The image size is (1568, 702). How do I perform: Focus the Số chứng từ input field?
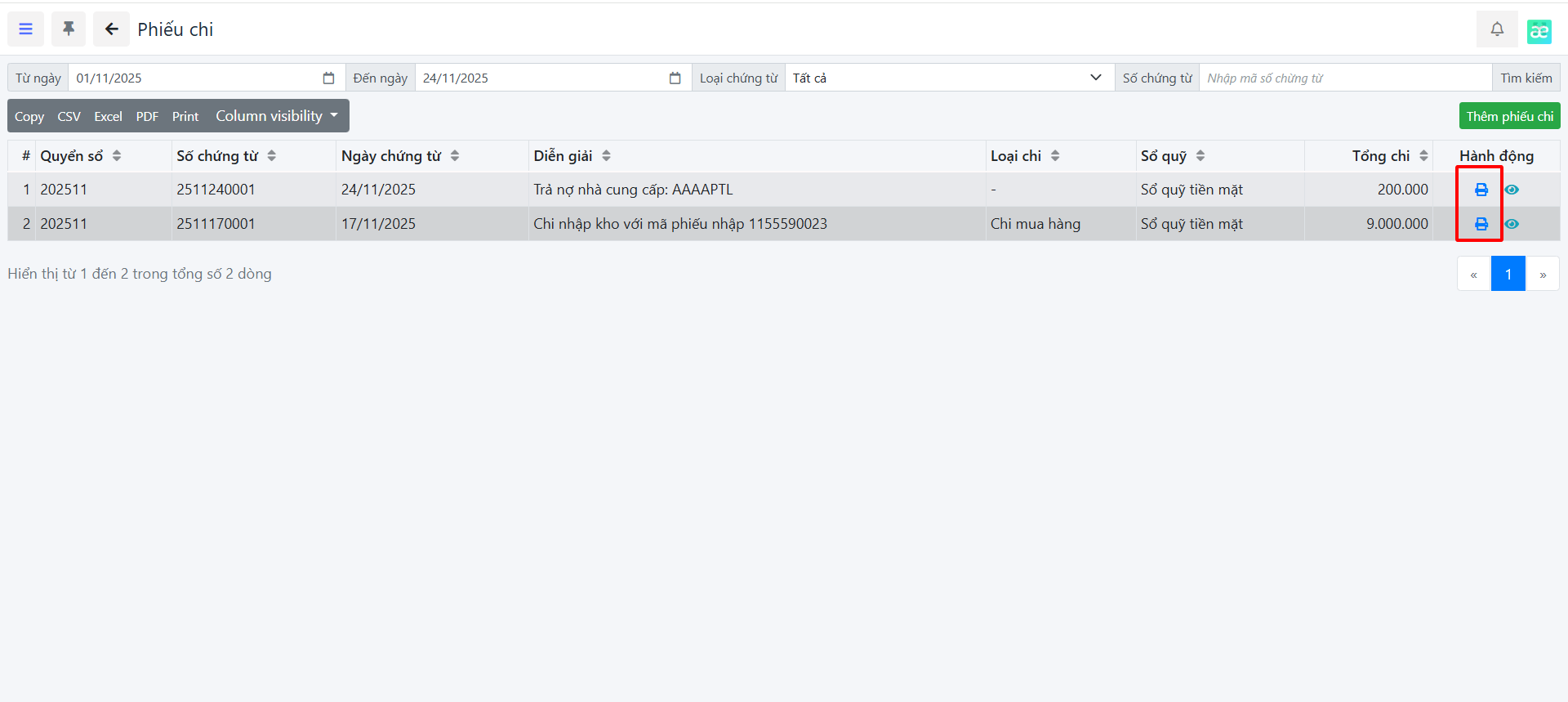[1344, 78]
